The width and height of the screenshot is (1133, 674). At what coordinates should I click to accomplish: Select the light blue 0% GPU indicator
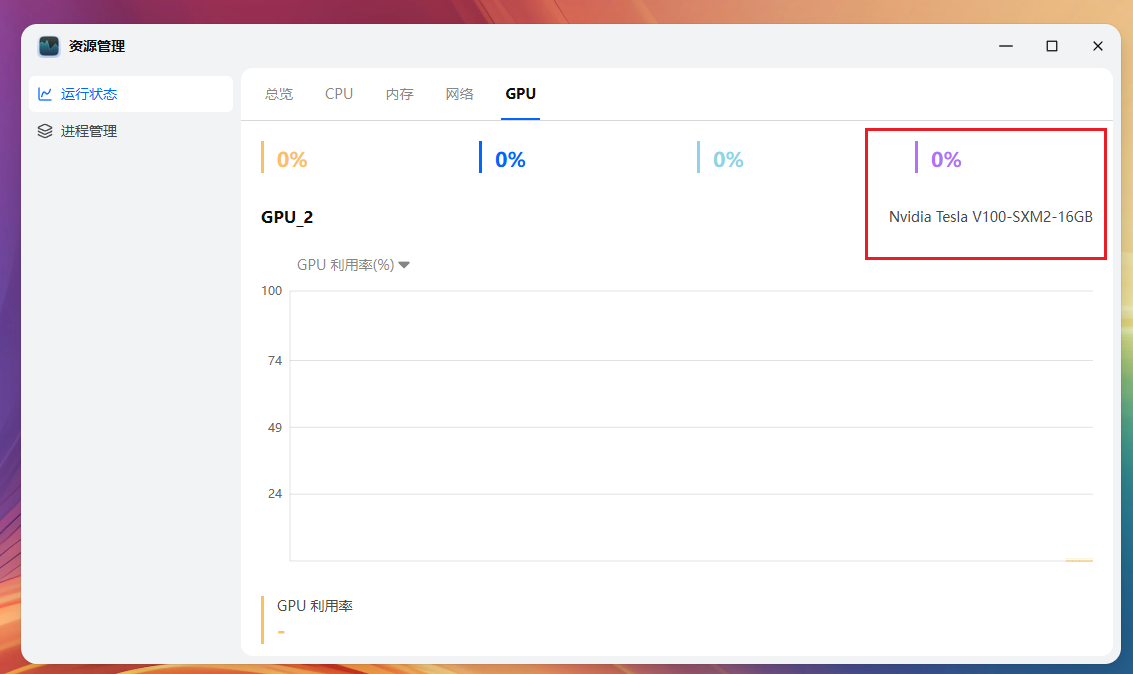point(728,159)
